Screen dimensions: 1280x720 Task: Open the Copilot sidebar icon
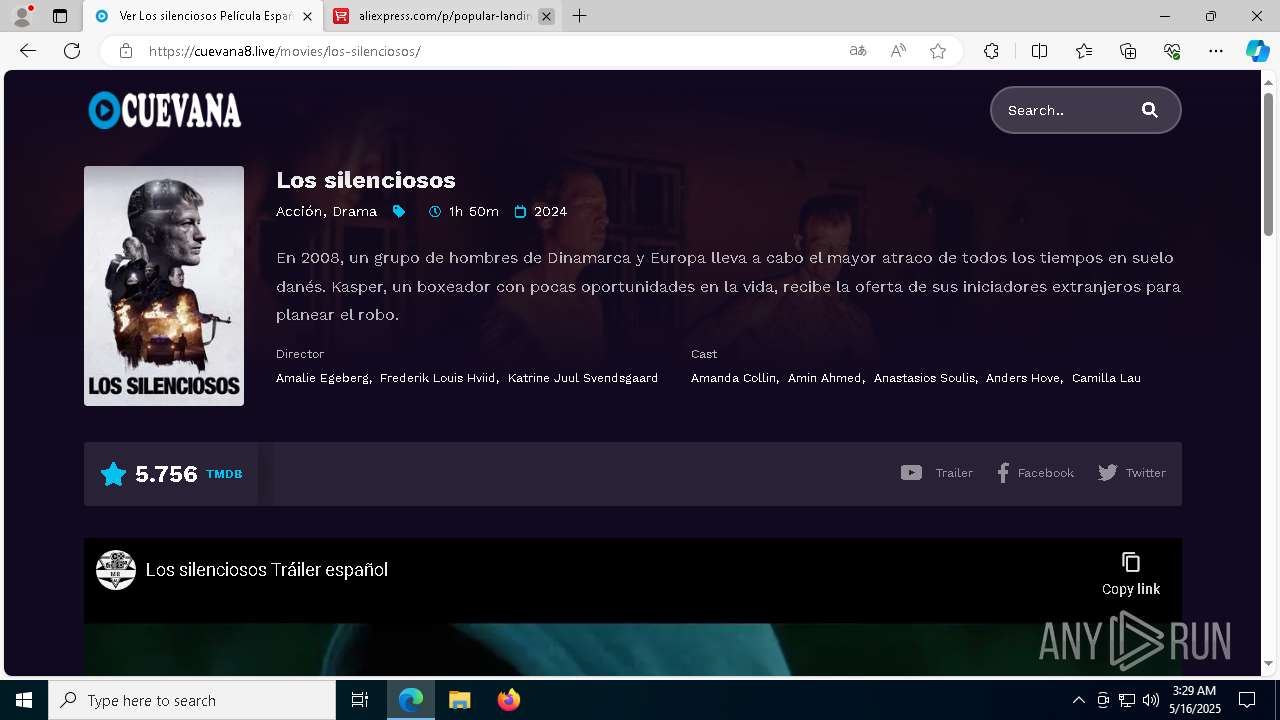pos(1257,51)
